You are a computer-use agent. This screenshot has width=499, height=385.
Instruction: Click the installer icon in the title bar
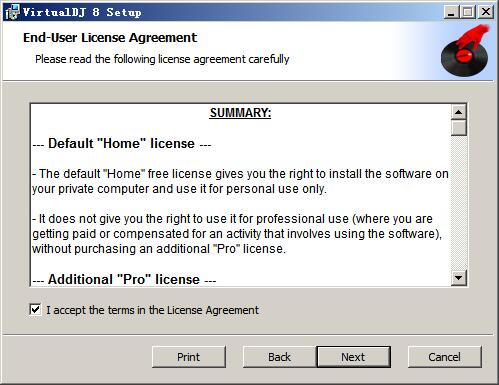(12, 12)
